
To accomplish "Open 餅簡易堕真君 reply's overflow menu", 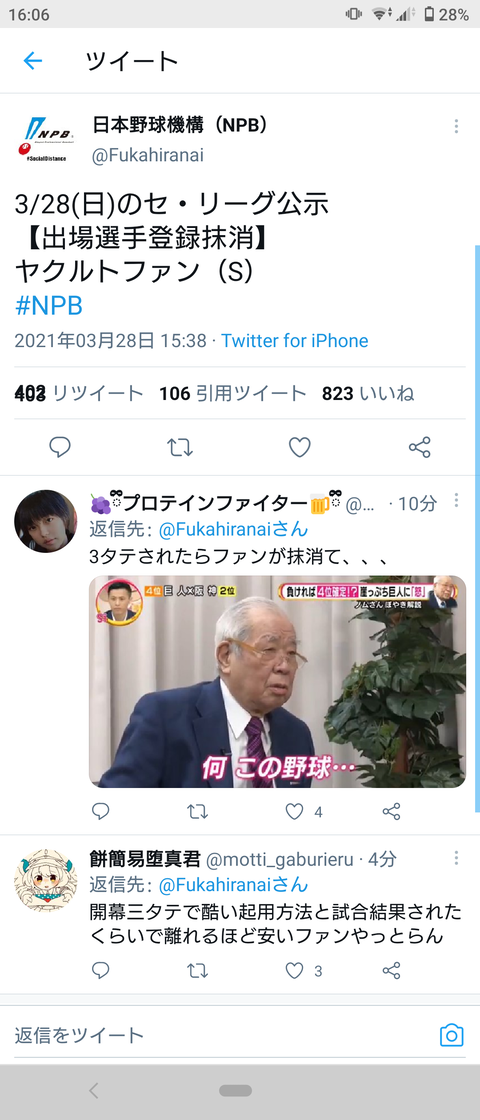I will coord(456,858).
